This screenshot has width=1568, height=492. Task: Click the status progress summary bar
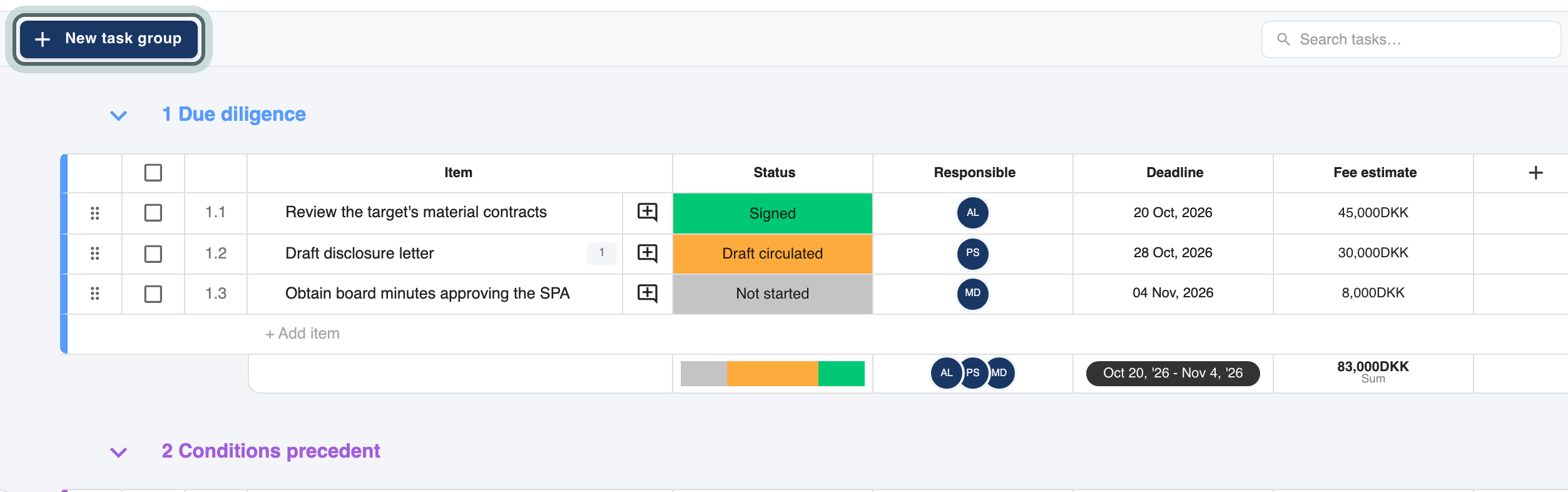tap(772, 374)
